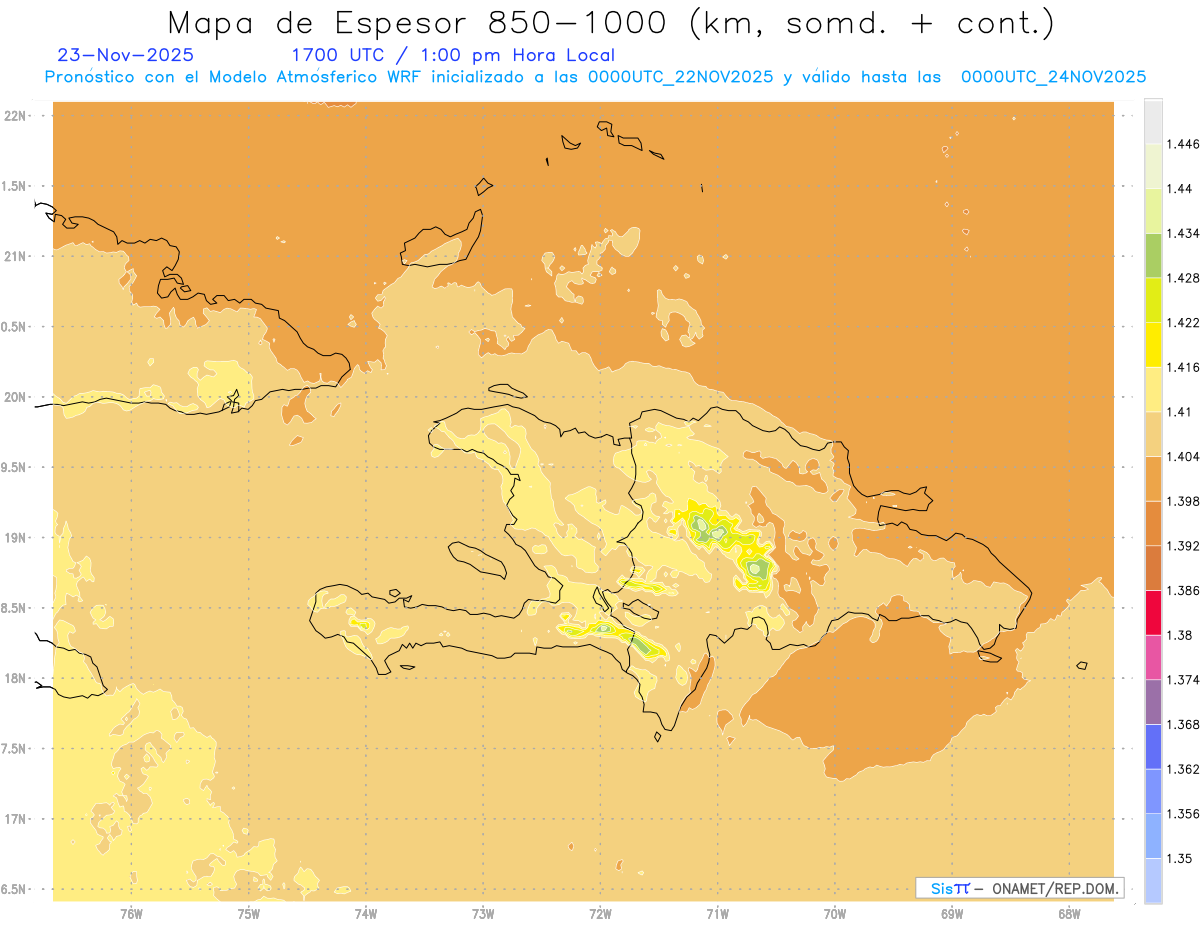
Task: Pick the orange 1.398–1.404 legend swatch
Action: click(x=1153, y=479)
